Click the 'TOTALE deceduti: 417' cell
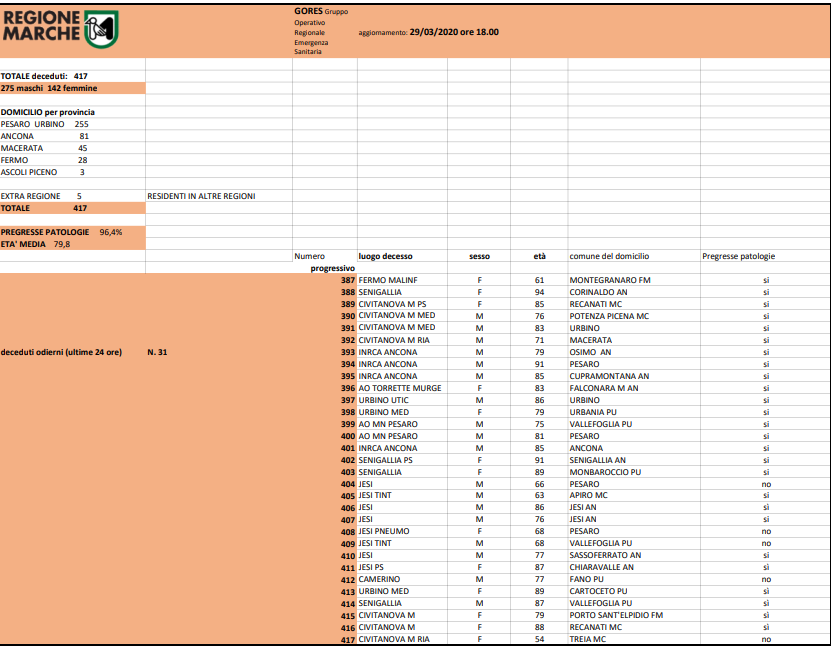 coord(44,76)
